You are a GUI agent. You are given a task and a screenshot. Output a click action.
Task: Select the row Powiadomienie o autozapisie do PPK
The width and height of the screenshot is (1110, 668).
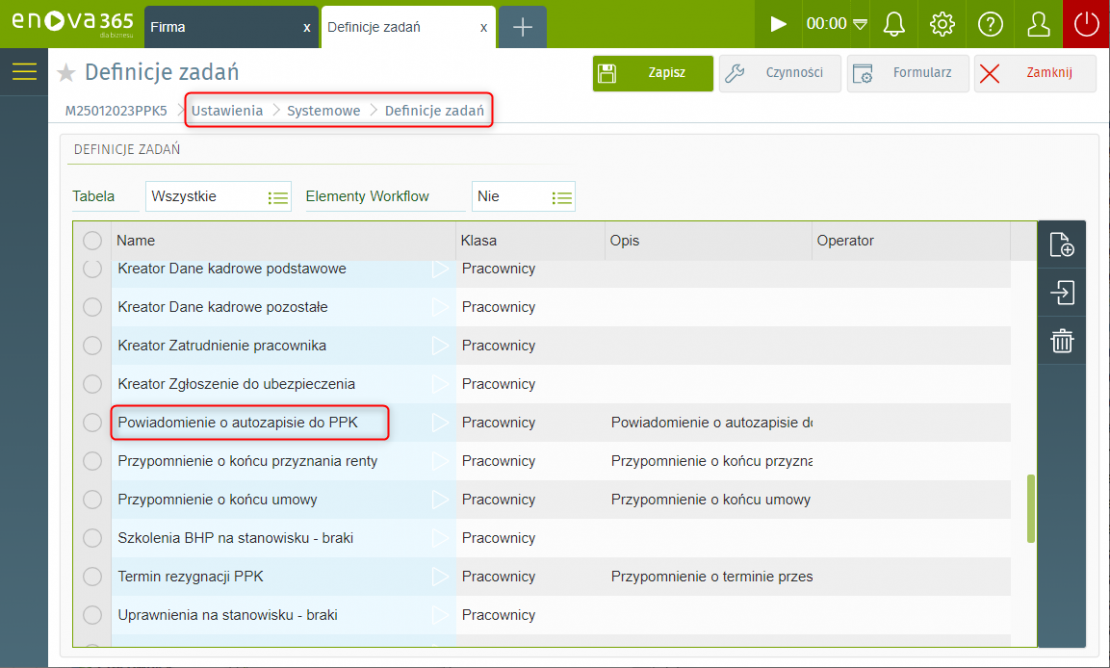(237, 423)
